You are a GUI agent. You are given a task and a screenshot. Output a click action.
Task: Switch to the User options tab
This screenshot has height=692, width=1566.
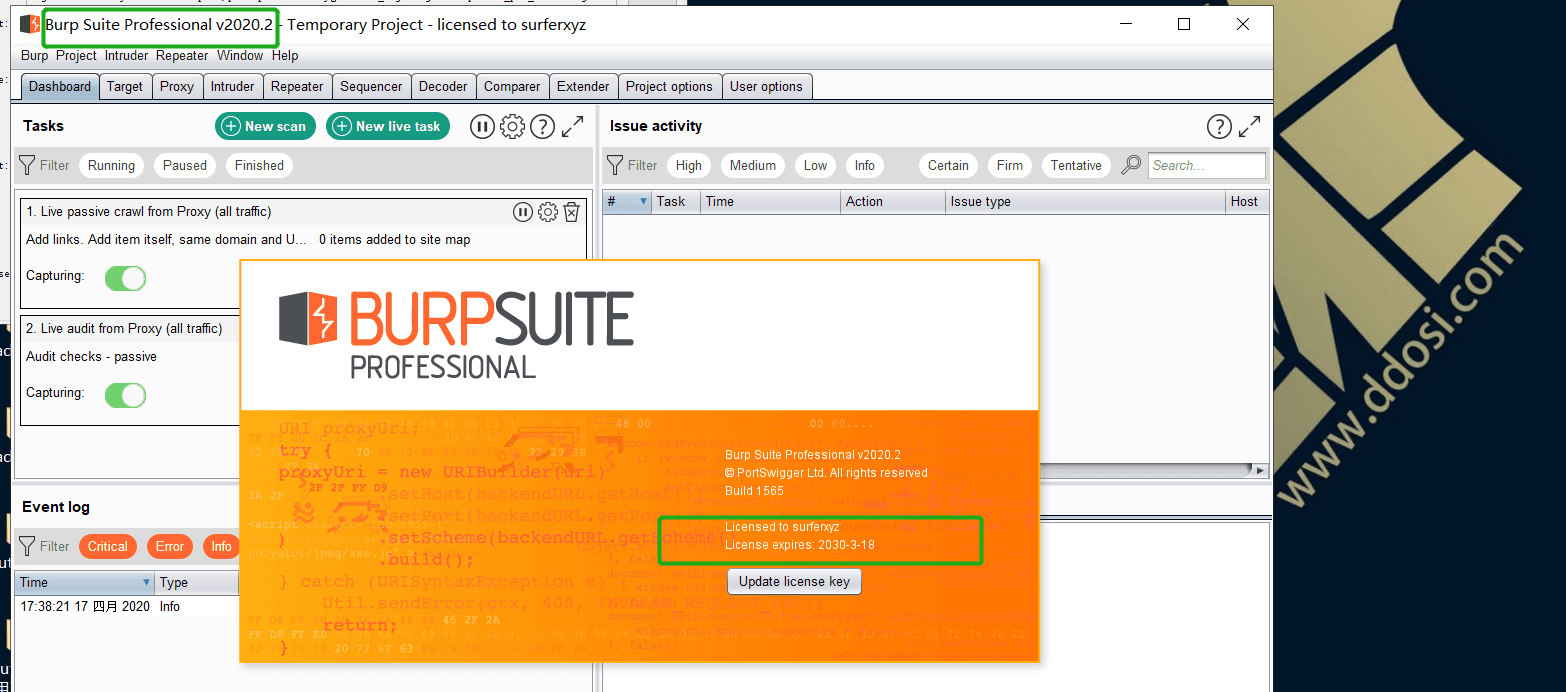click(766, 87)
